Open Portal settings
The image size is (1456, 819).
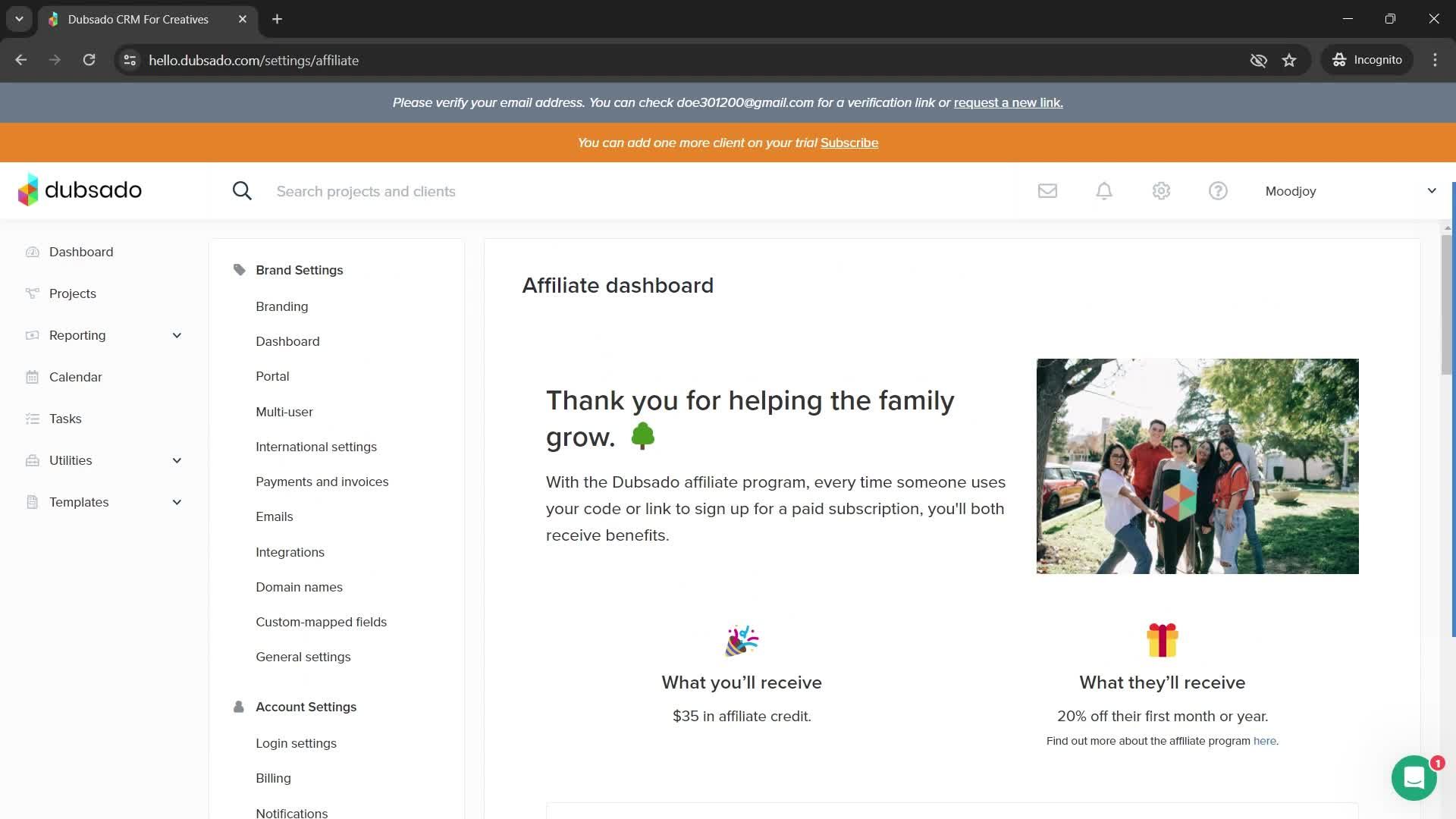pos(272,376)
